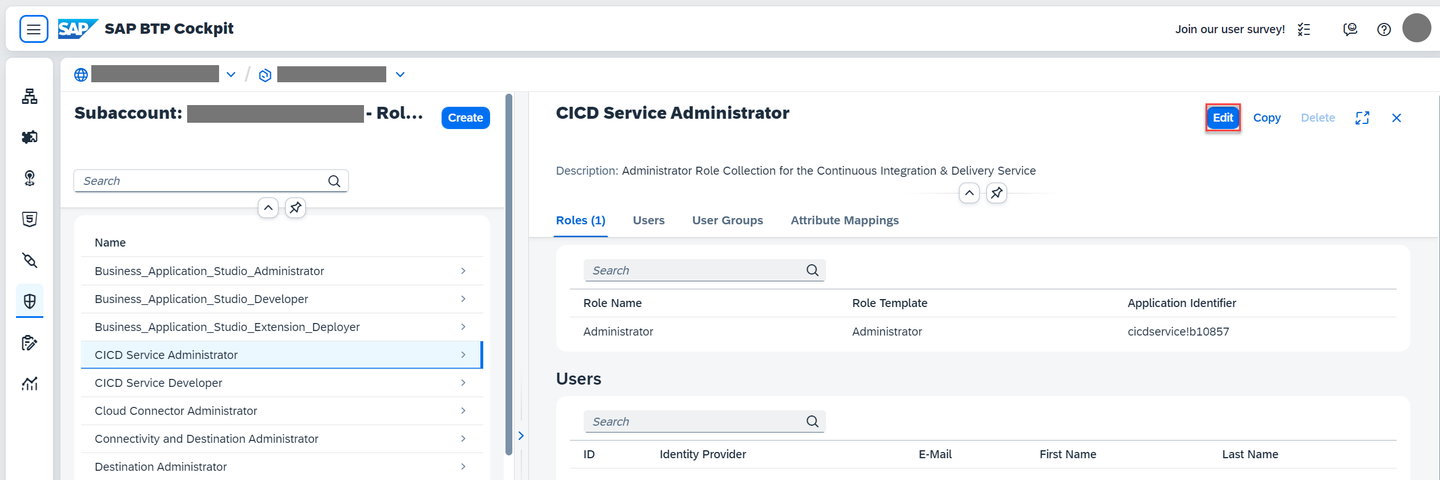Click the Application Identifier column header
The width and height of the screenshot is (1440, 480).
coord(1182,303)
